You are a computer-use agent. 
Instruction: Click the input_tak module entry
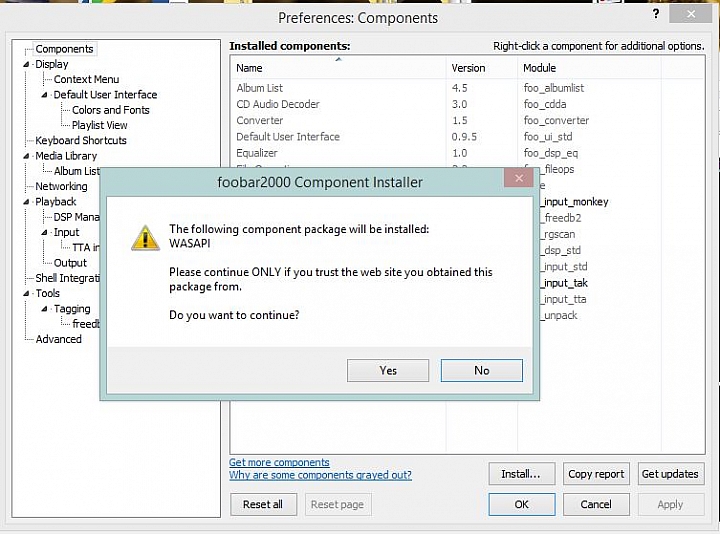[x=565, y=283]
